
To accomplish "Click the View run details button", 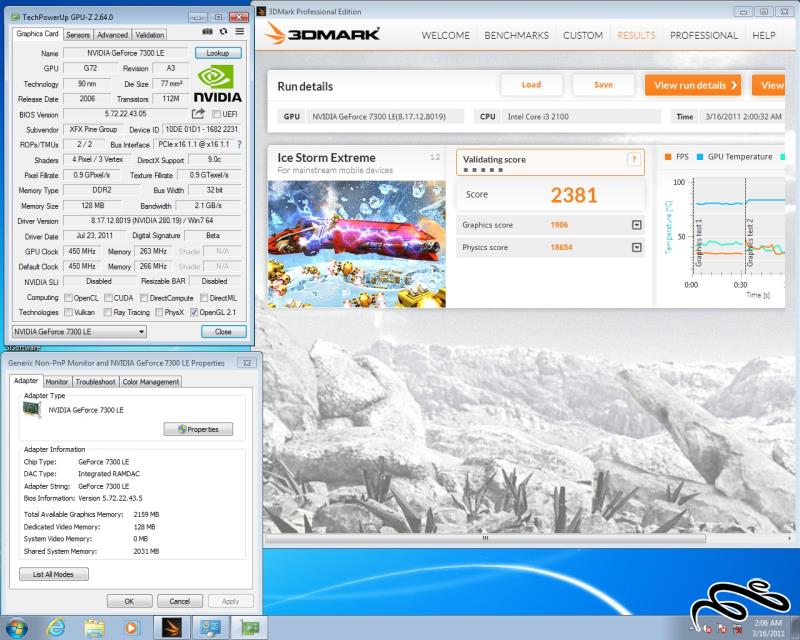I will (x=693, y=85).
